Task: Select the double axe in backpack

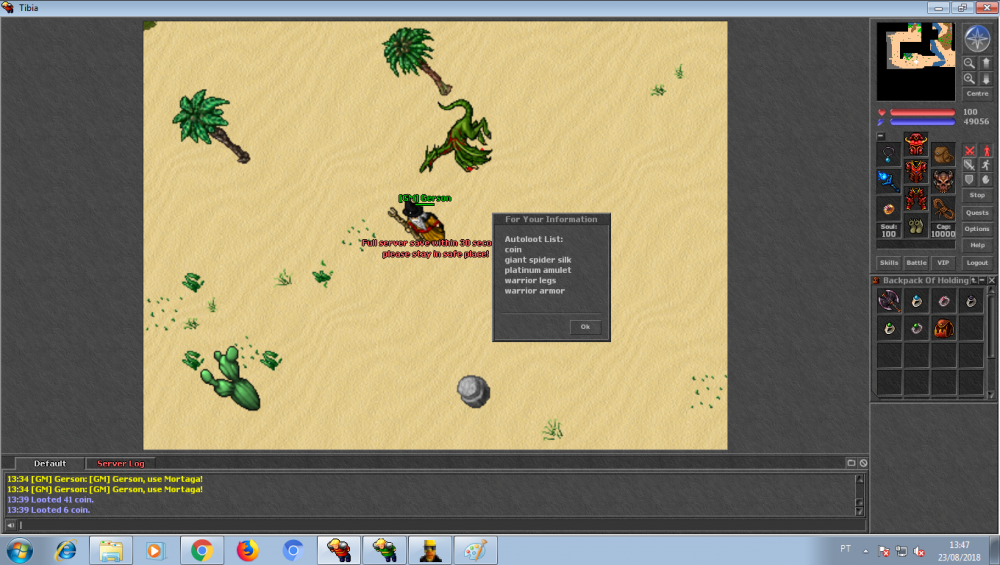Action: [x=889, y=301]
